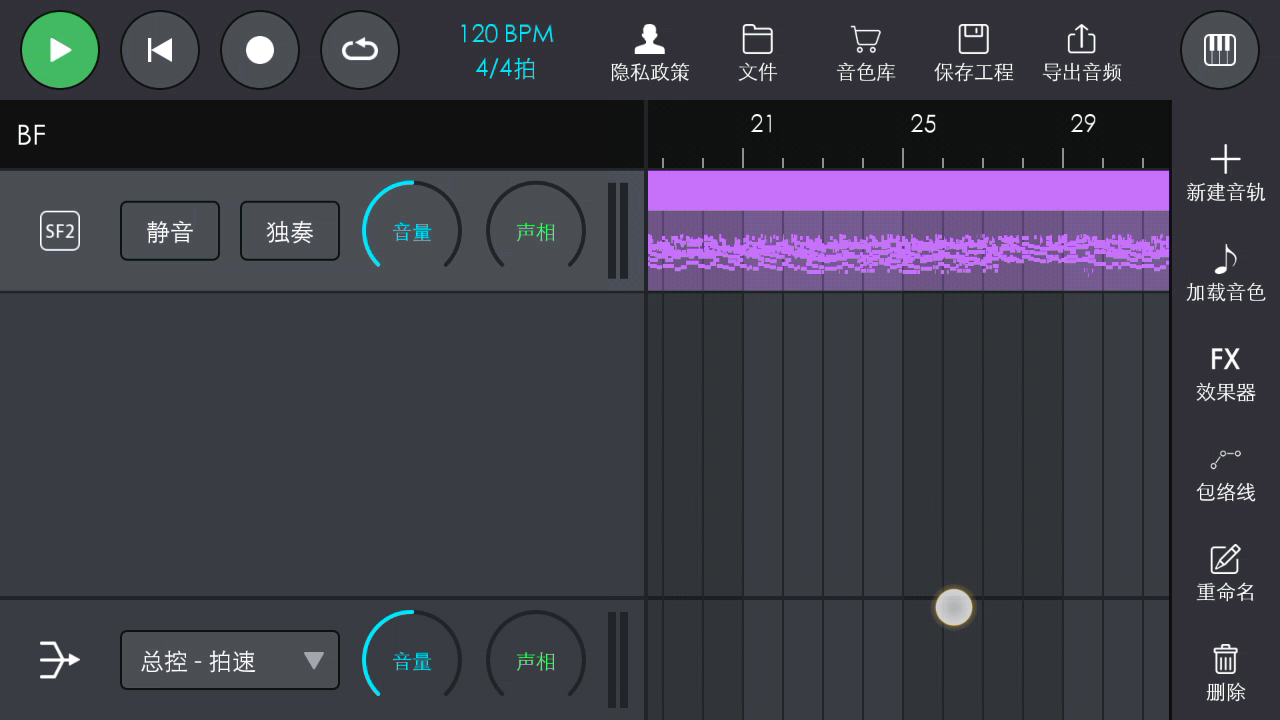Click the BF track level meter
Image resolution: width=1280 pixels, height=720 pixels.
tap(618, 230)
